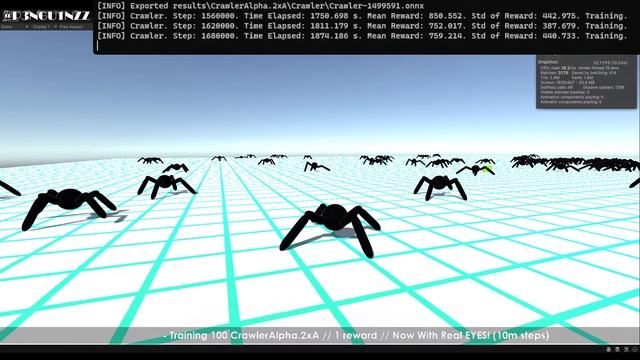
Task: Open the Display 1 dropdown
Action: 44,27
